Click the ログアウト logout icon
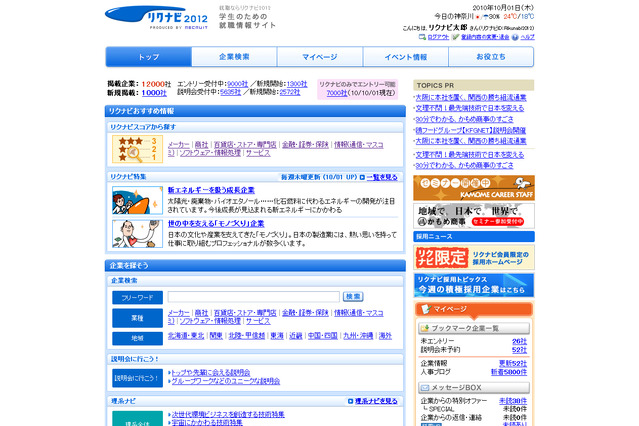Viewport: 639px width, 426px height. pos(422,37)
